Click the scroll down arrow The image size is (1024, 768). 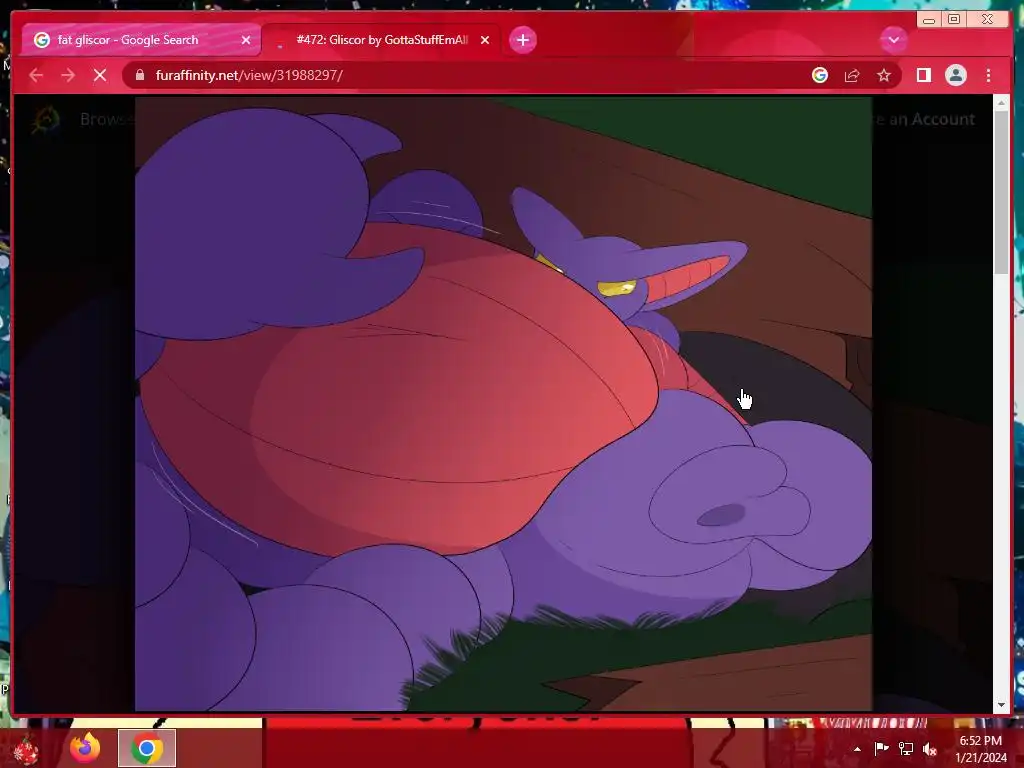(x=1001, y=706)
